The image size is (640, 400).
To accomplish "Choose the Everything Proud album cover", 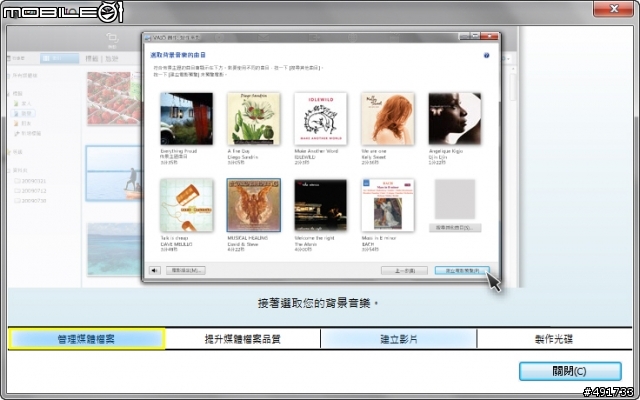I will coord(187,118).
